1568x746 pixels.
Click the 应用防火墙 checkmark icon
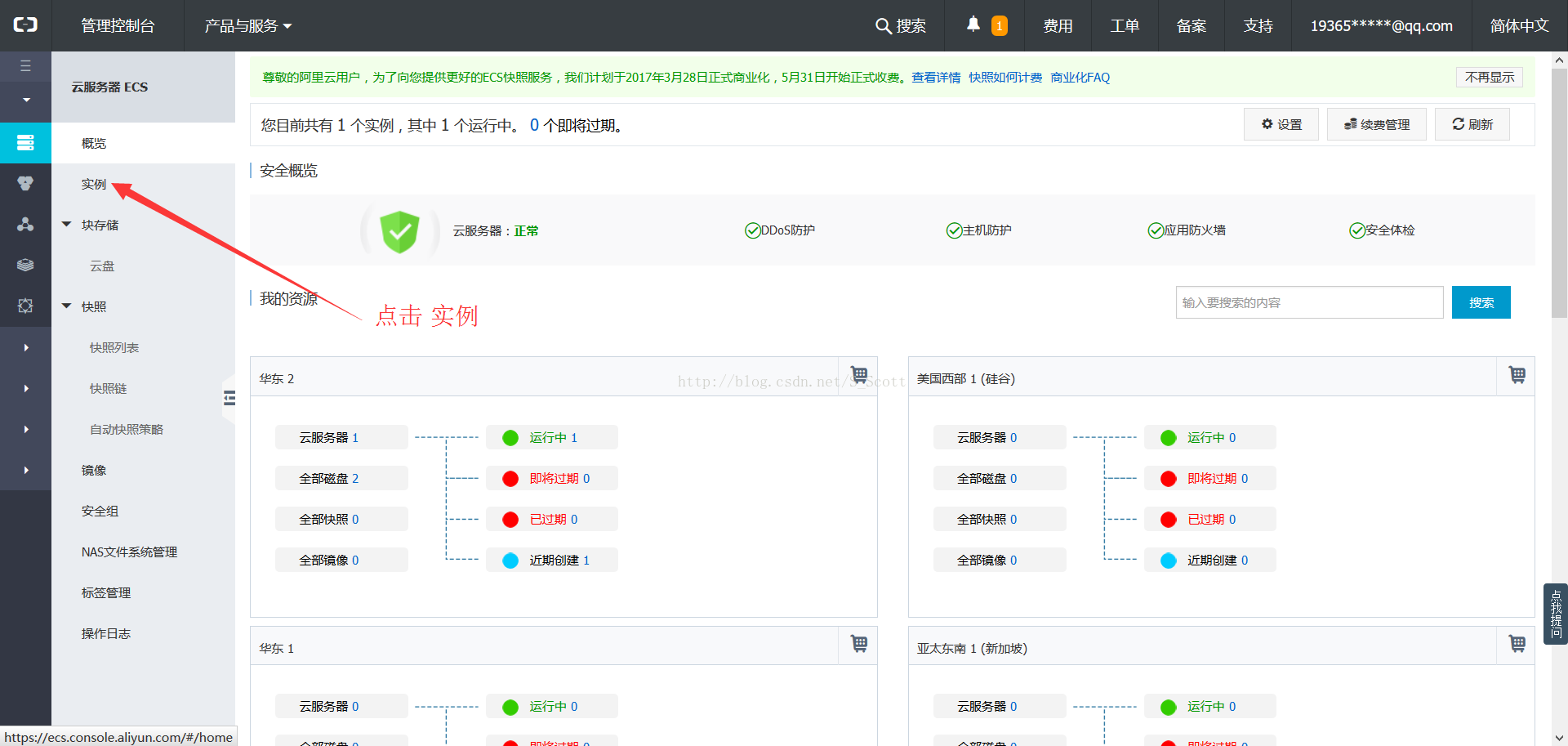pyautogui.click(x=1156, y=230)
